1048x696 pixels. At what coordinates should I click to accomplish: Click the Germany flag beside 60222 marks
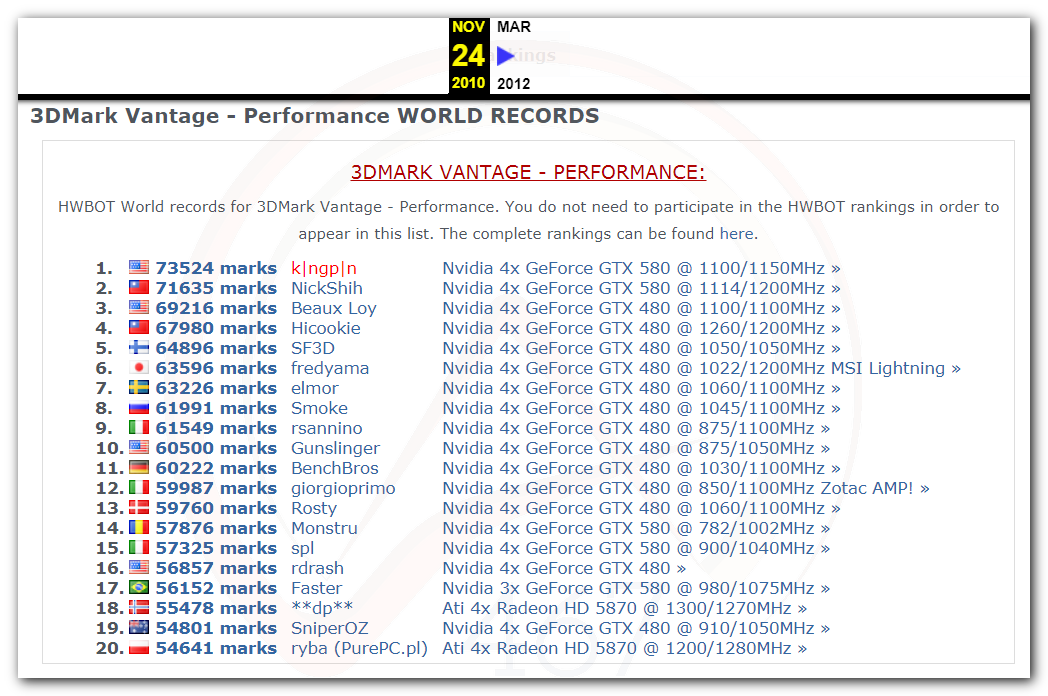point(139,467)
